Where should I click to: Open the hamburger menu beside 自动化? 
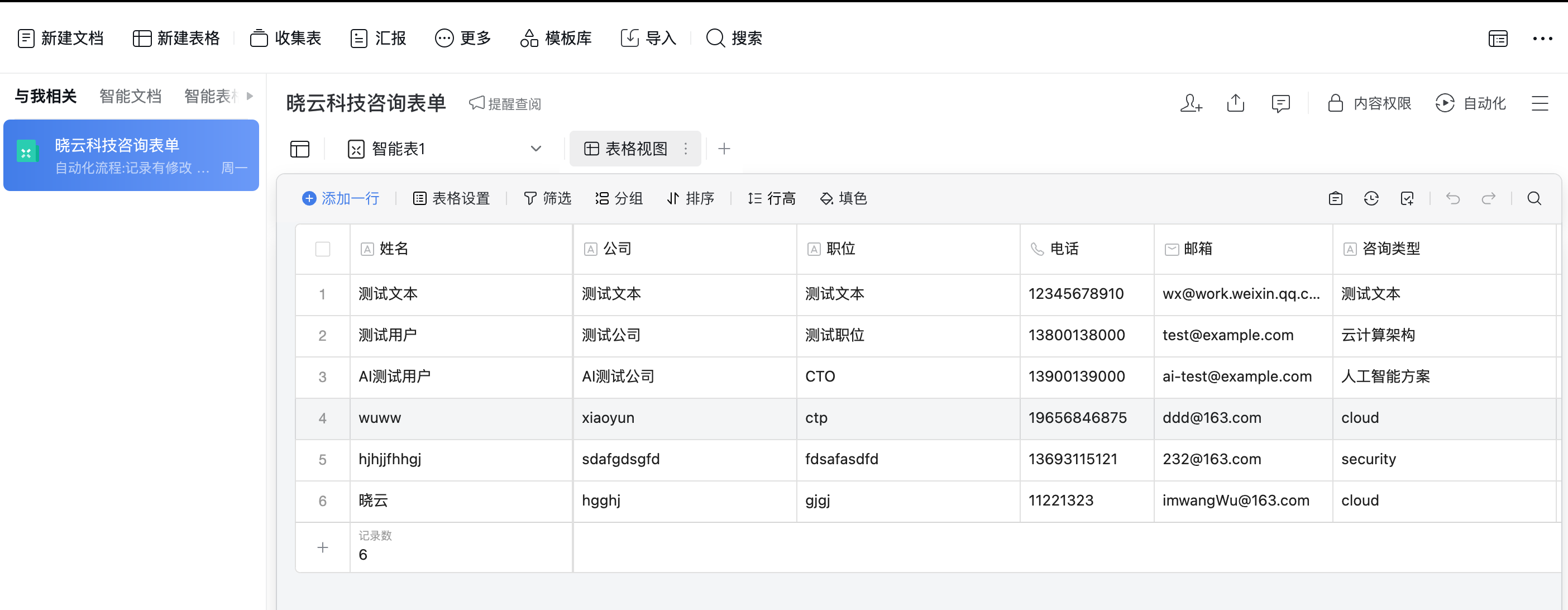pos(1540,103)
